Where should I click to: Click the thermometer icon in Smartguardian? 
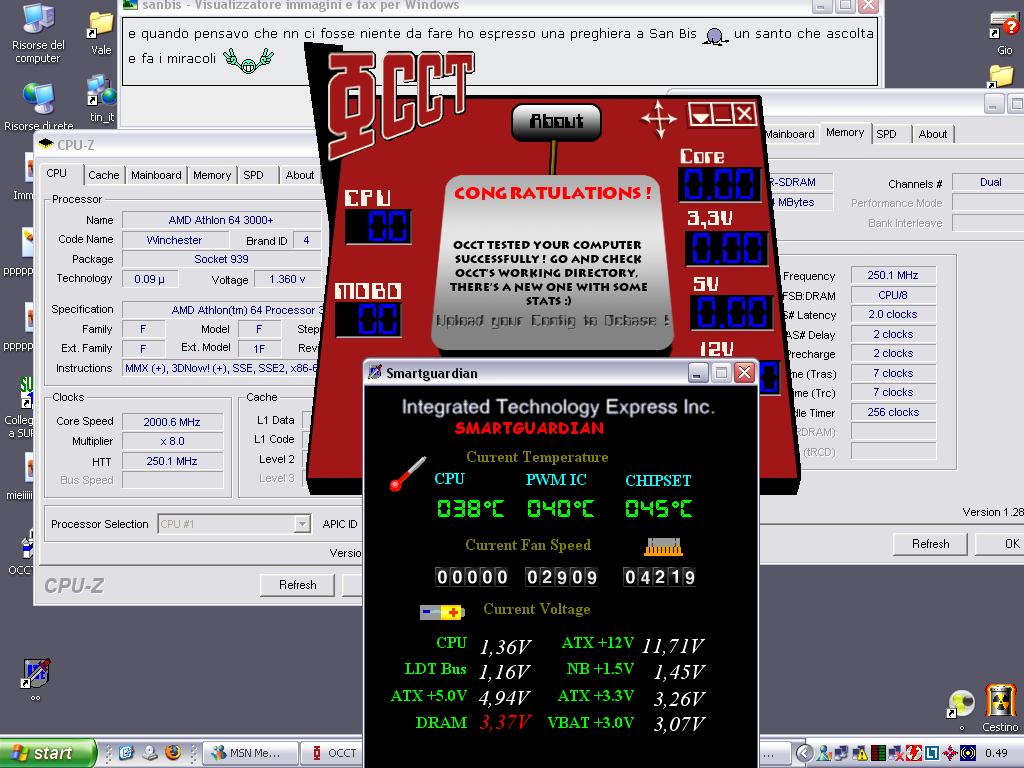407,473
